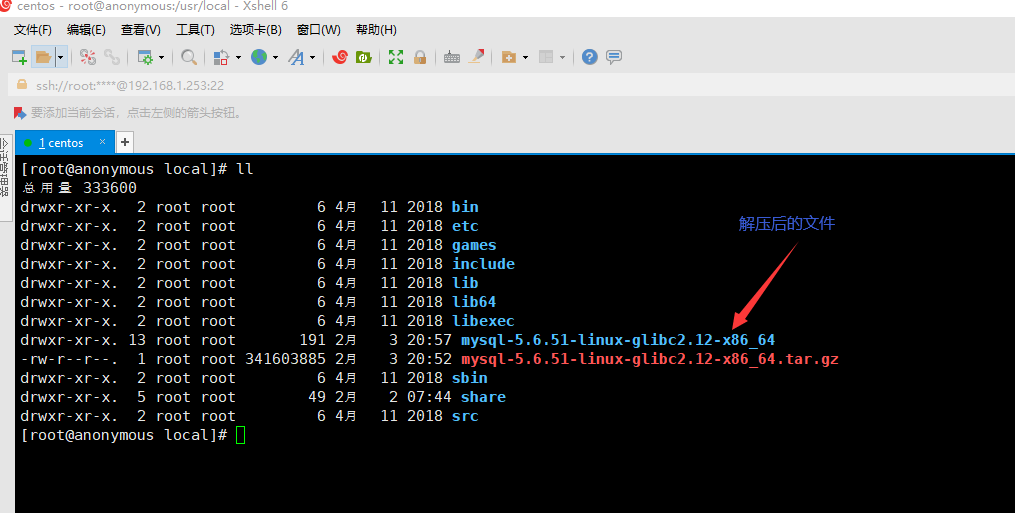Toggle full screen with green arrows icon
Viewport: 1015px width, 513px height.
coord(396,57)
